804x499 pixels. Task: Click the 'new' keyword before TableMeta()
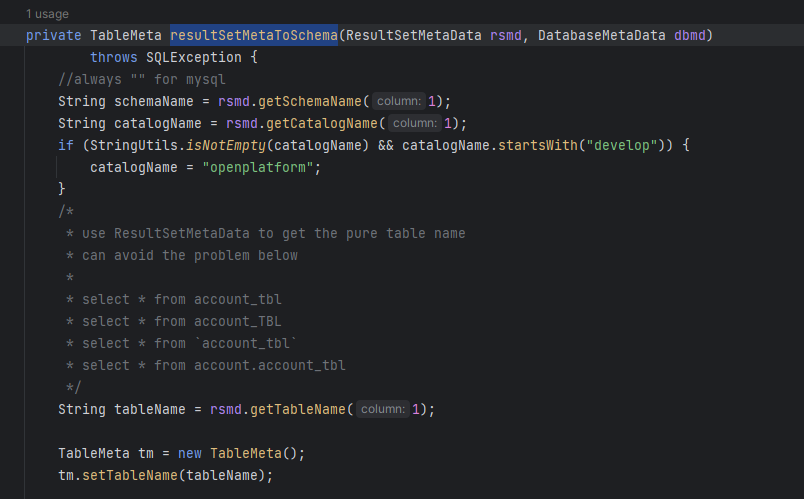pos(190,453)
